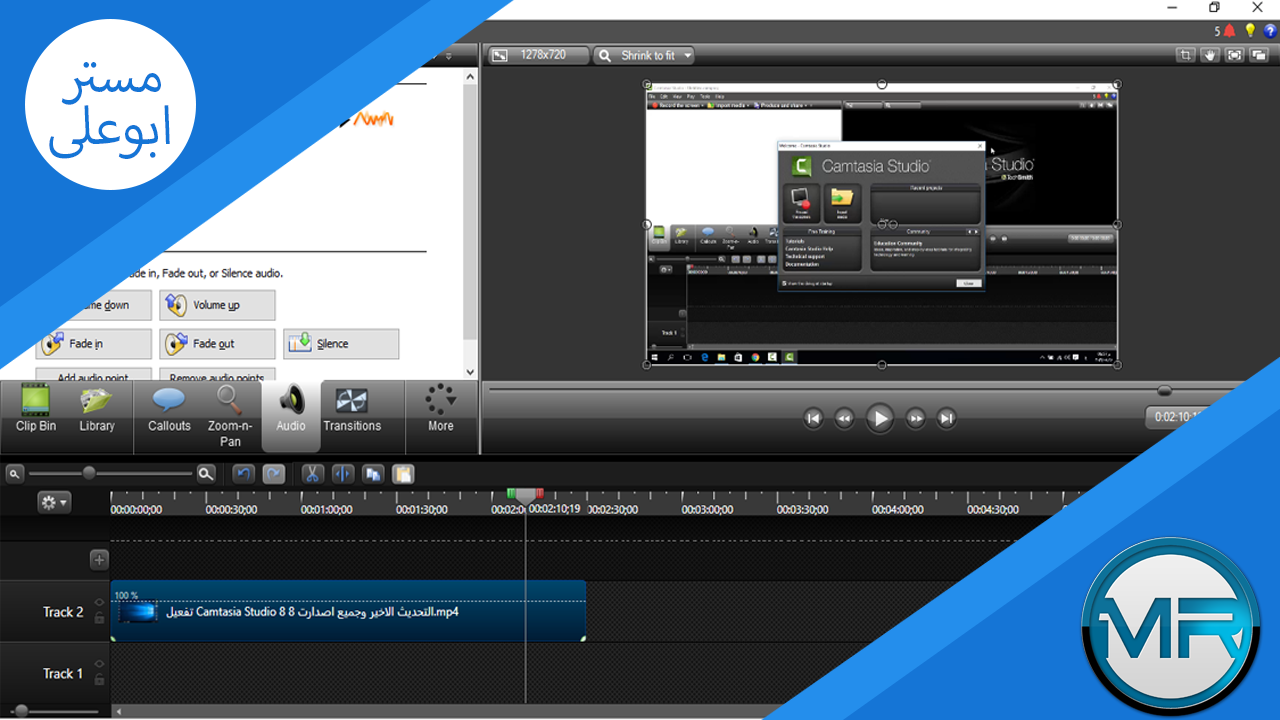Adjust the track height slider
1280x720 pixels.
point(21,711)
